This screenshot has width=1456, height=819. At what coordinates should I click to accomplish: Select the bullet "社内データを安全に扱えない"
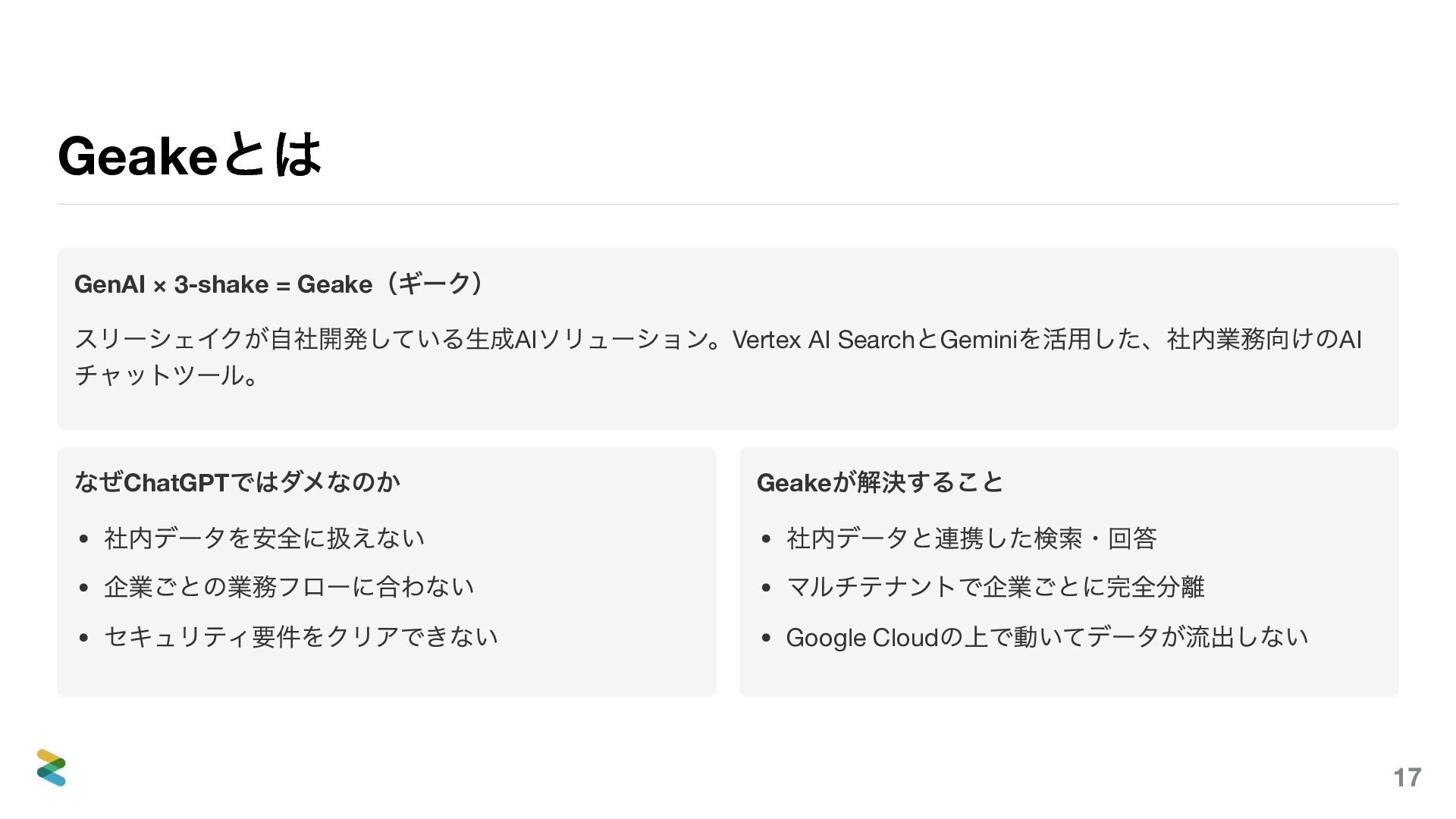point(264,538)
